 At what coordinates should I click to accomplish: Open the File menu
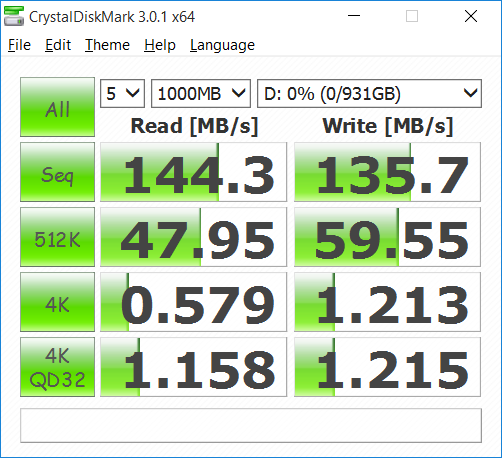19,45
